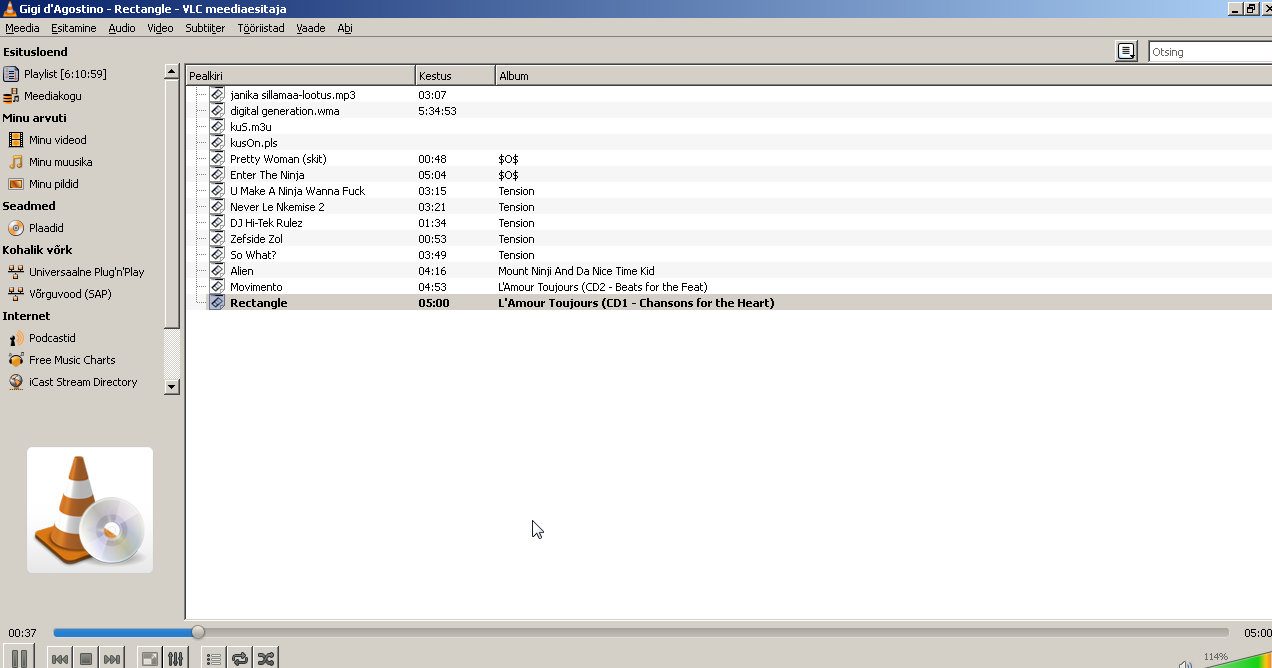Viewport: 1272px width, 668px height.
Task: Click the iCast Stream Directory icon
Action: (x=16, y=382)
